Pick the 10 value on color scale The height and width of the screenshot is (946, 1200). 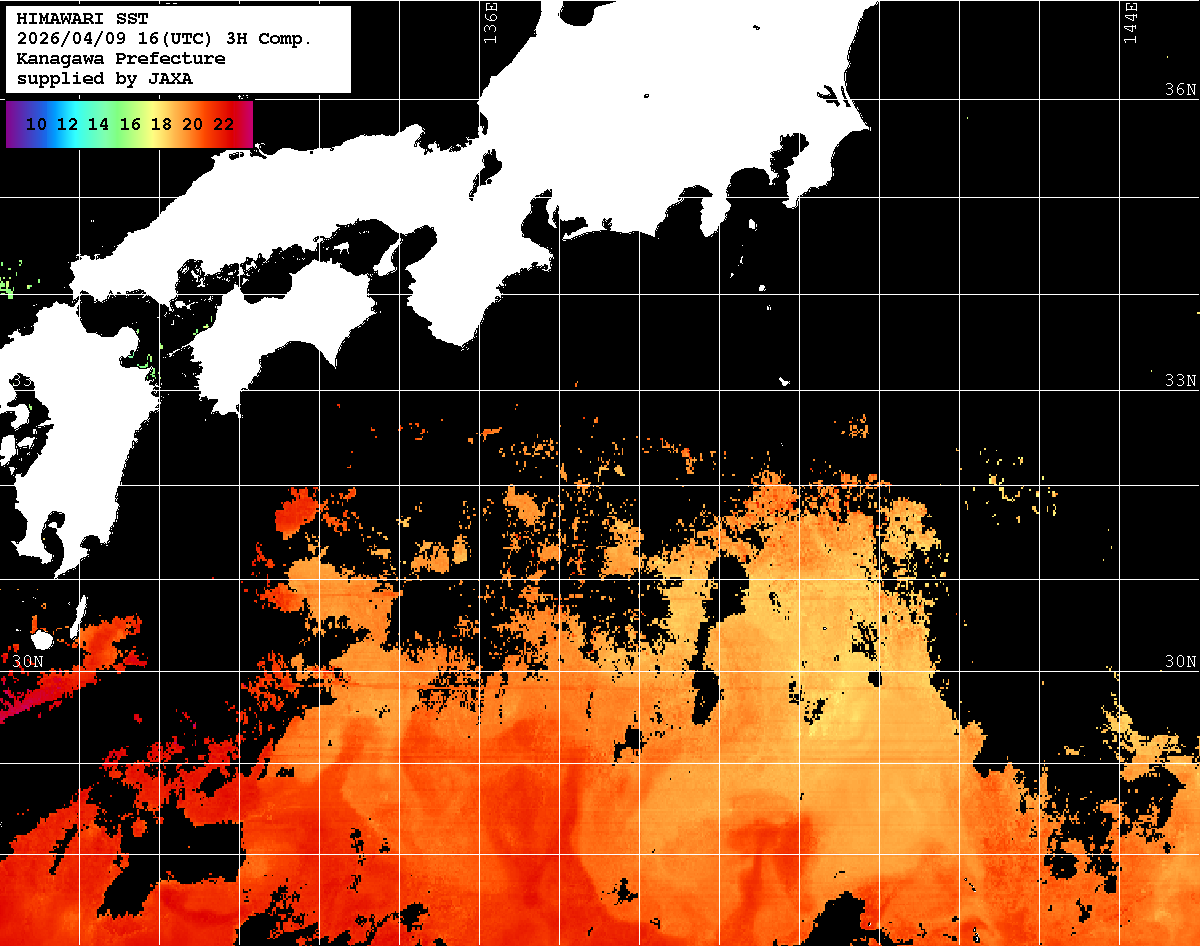tap(36, 125)
